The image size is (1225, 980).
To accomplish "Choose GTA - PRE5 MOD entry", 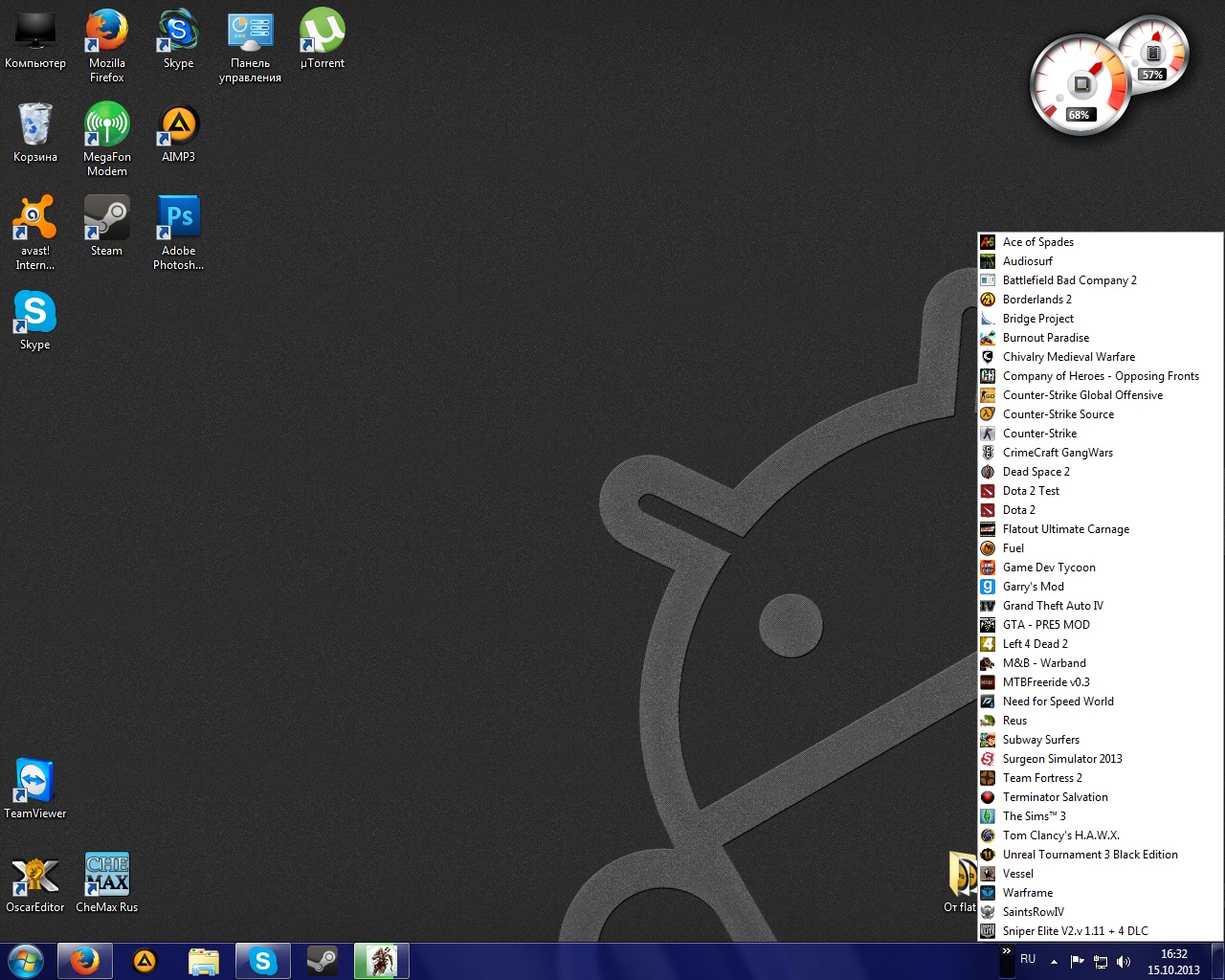I will pyautogui.click(x=1101, y=625).
